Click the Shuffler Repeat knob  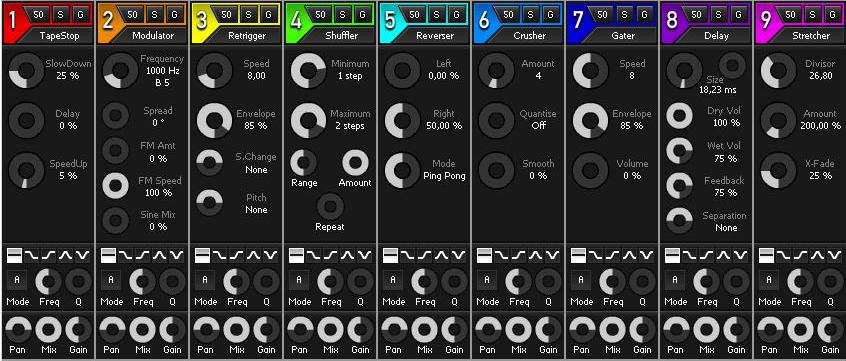[330, 207]
